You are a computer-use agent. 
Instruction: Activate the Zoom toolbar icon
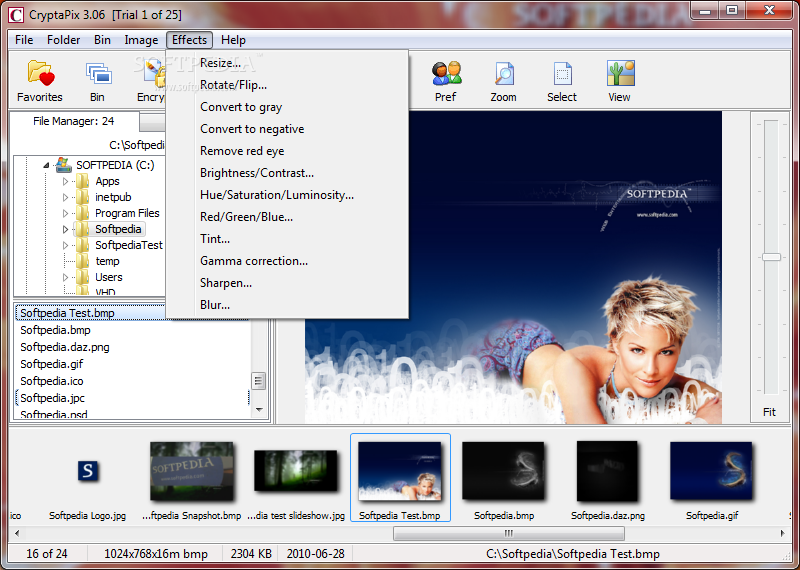[x=504, y=81]
